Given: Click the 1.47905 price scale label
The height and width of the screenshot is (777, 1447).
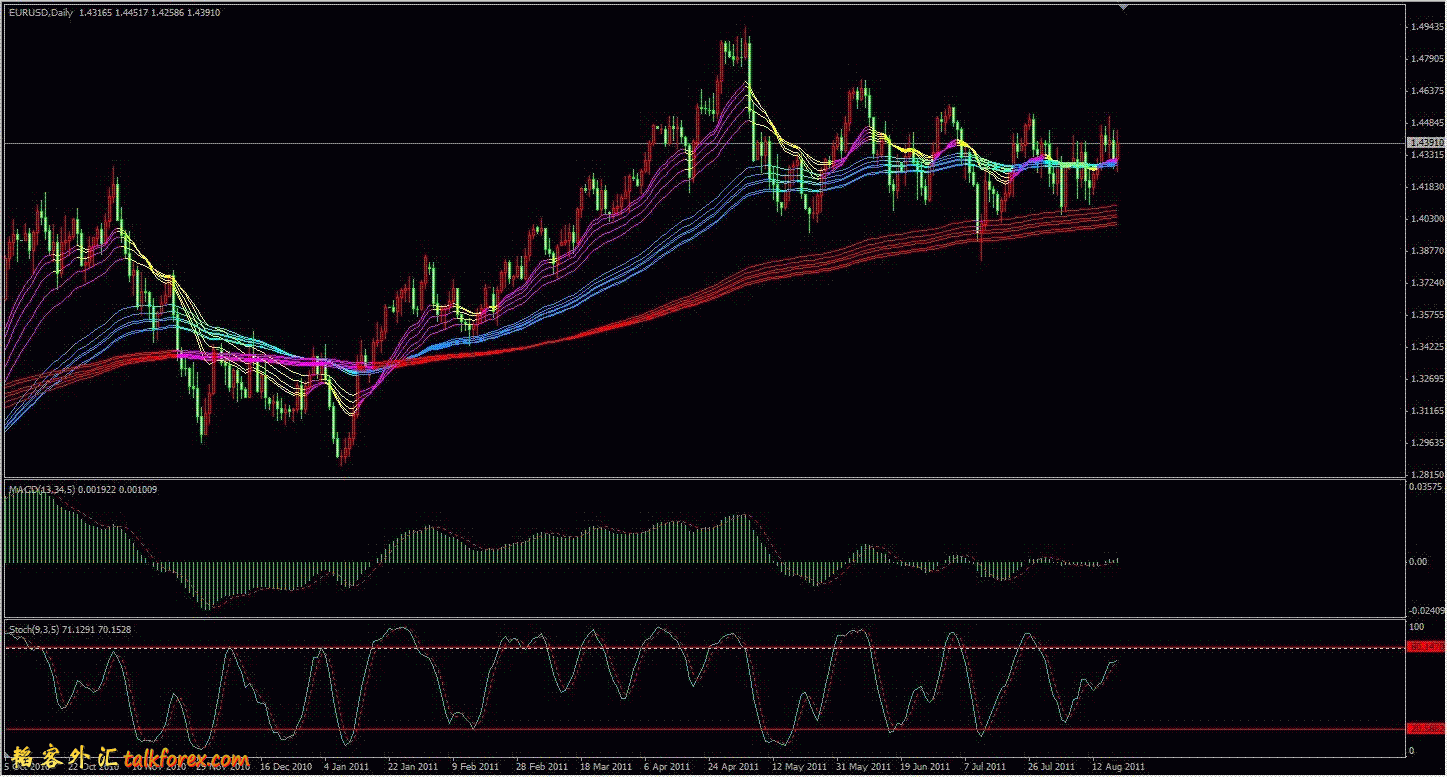Looking at the screenshot, I should [x=1426, y=59].
